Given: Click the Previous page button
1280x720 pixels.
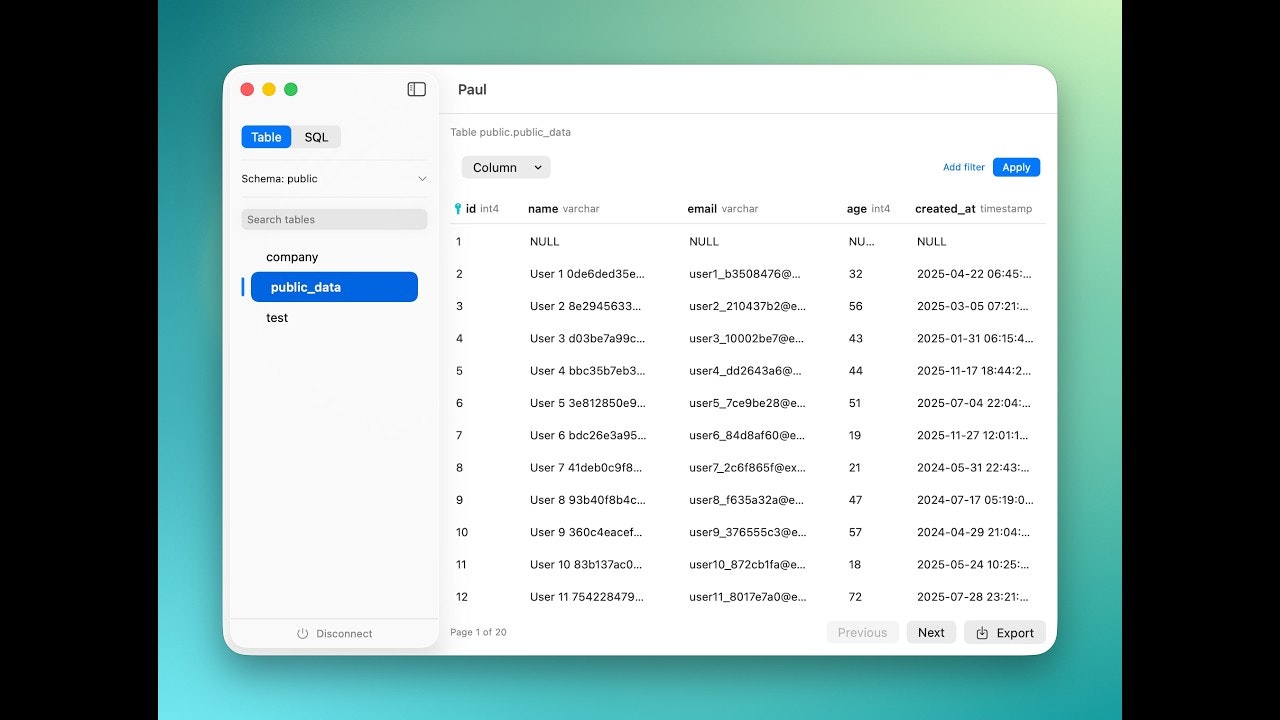Looking at the screenshot, I should 862,632.
